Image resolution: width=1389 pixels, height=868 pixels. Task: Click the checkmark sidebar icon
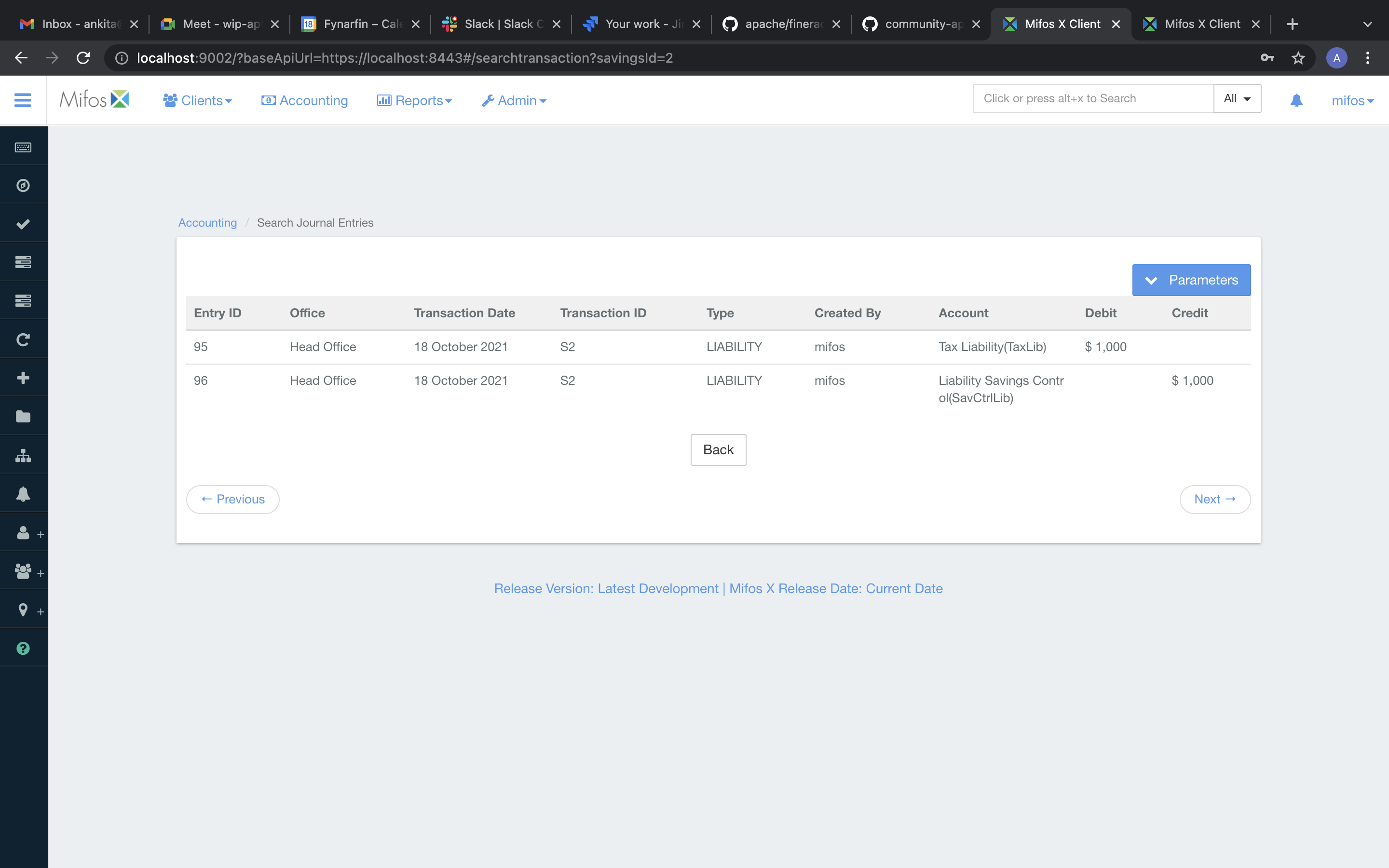23,224
